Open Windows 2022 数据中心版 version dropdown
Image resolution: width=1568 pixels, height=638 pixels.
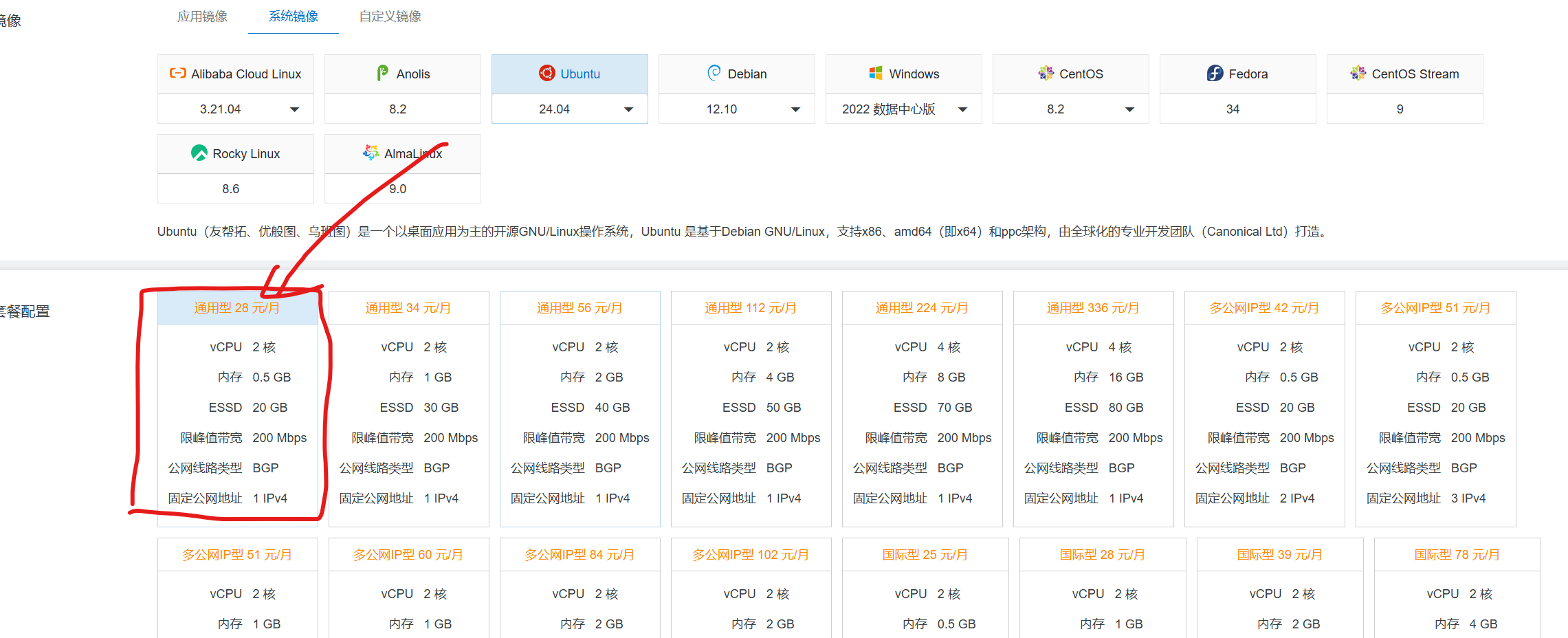pos(904,109)
